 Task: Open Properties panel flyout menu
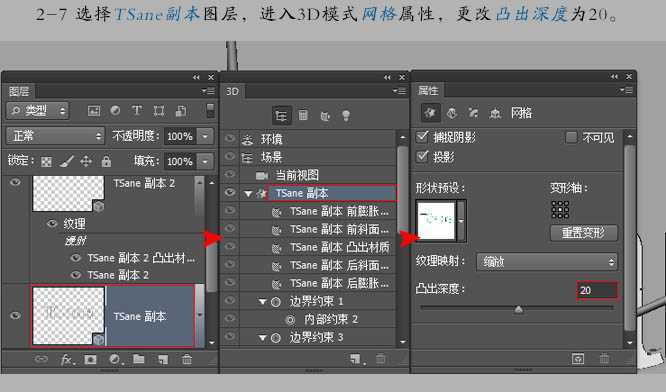626,90
